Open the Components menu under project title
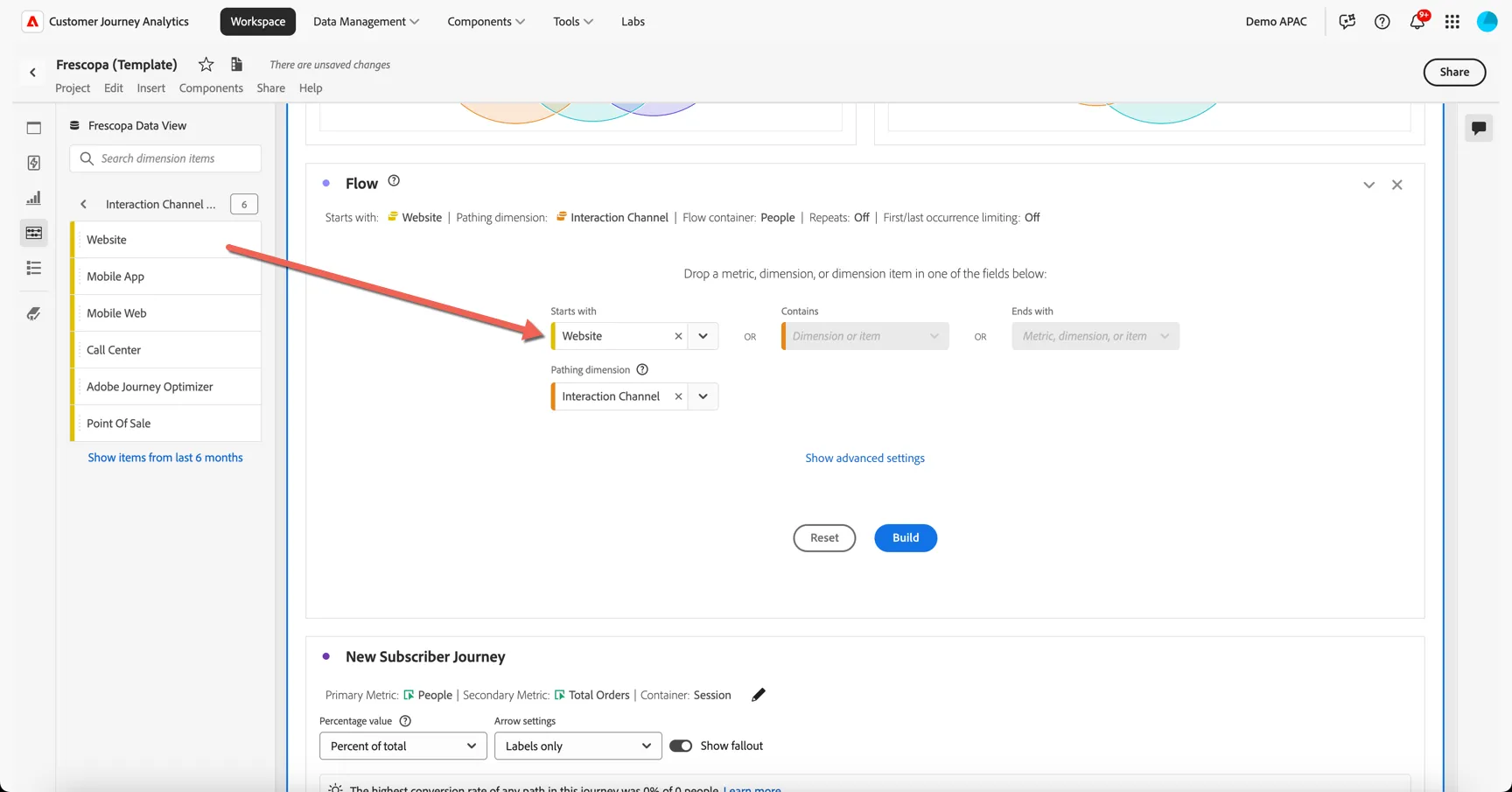 [x=211, y=88]
